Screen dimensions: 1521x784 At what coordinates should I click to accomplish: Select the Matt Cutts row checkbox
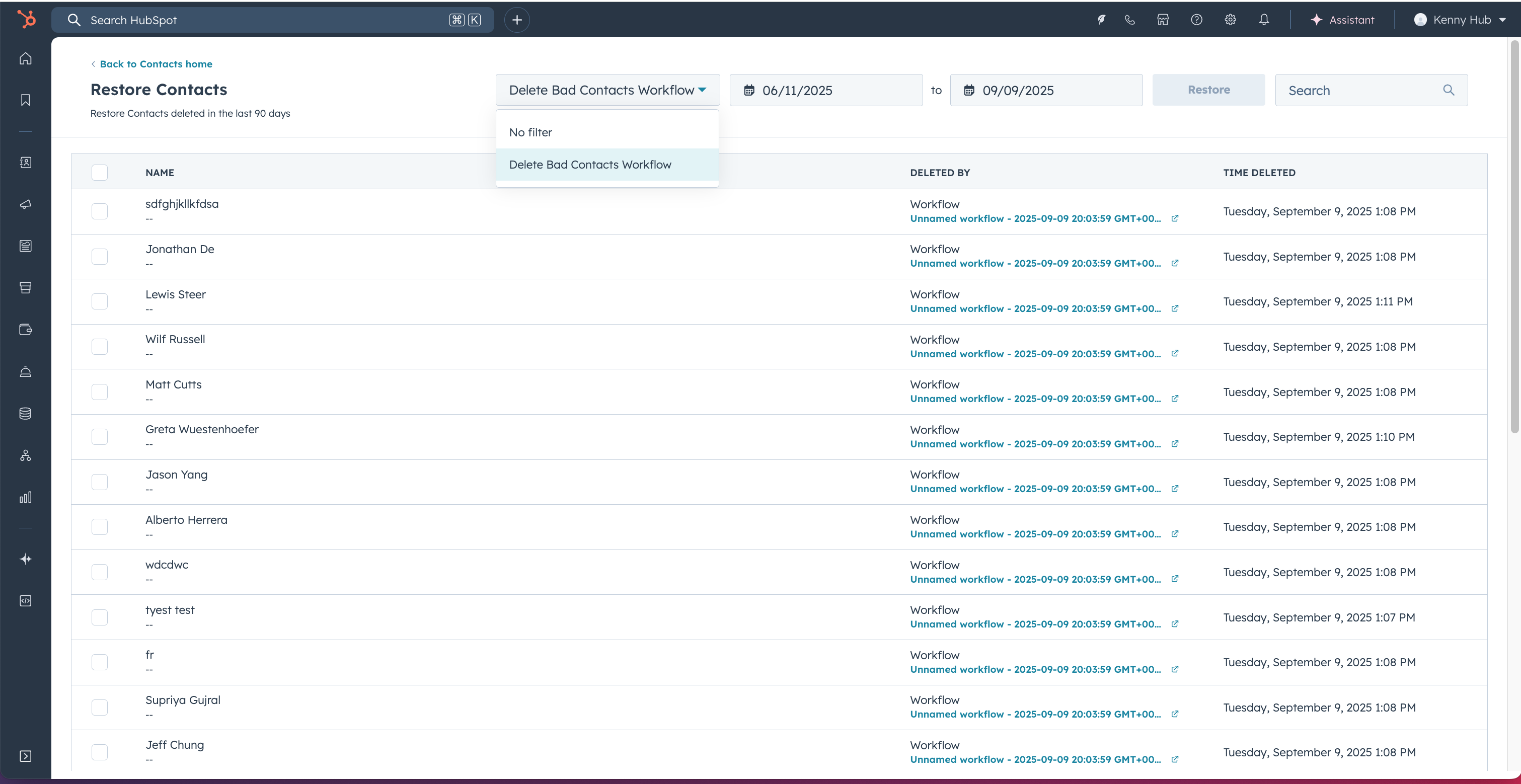pos(99,392)
